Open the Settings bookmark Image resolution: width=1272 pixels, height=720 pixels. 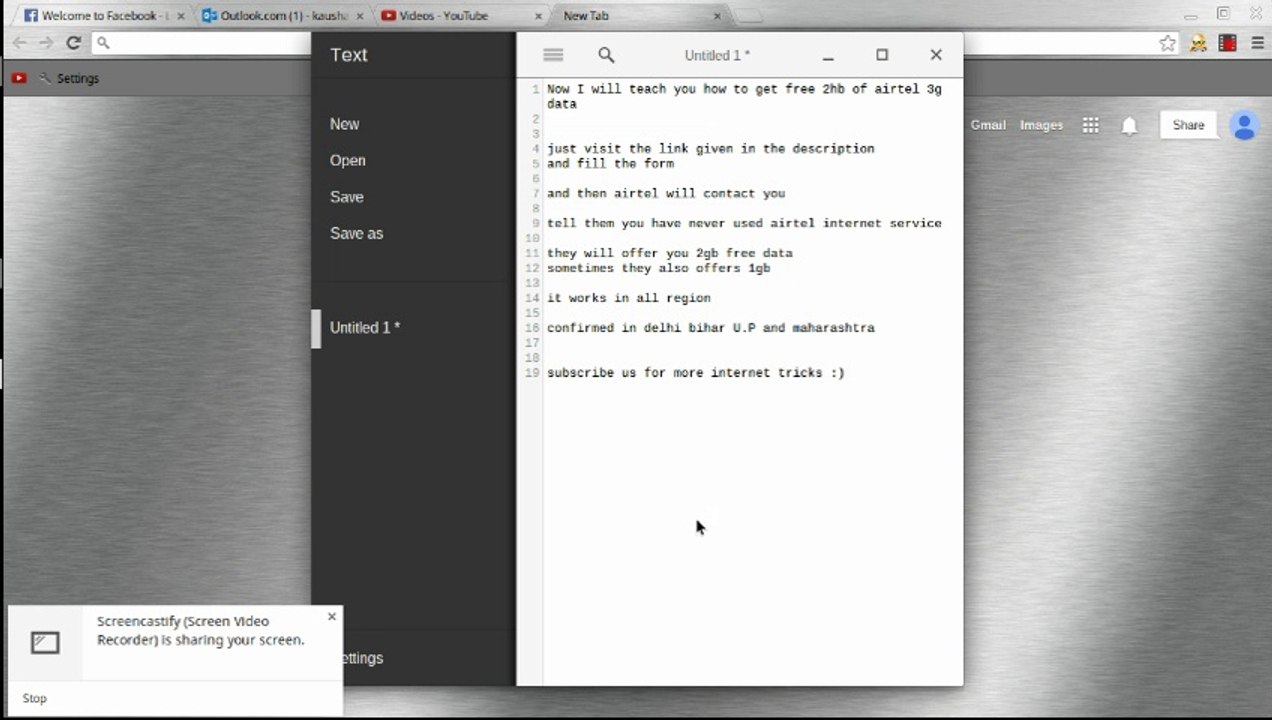pos(68,78)
